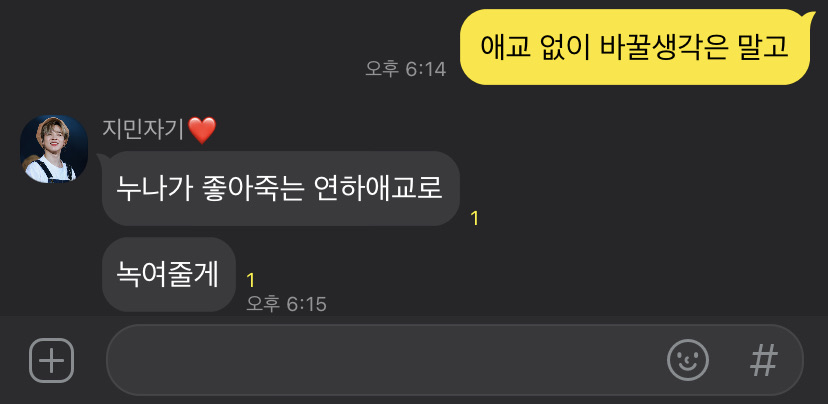
Task: Tap the unread count 1 beside 녹여줄게 bubble
Action: (x=250, y=280)
